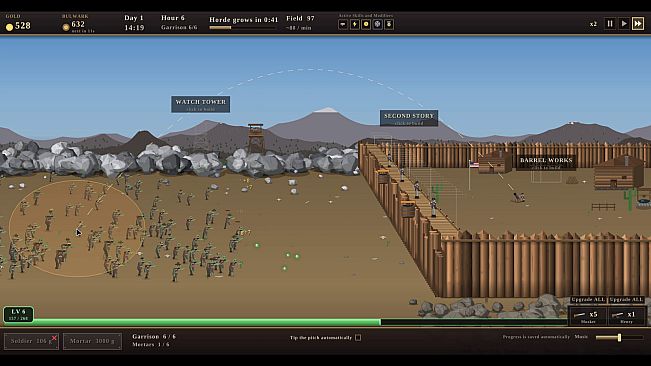Click the gold coin modifier icon

(366, 24)
